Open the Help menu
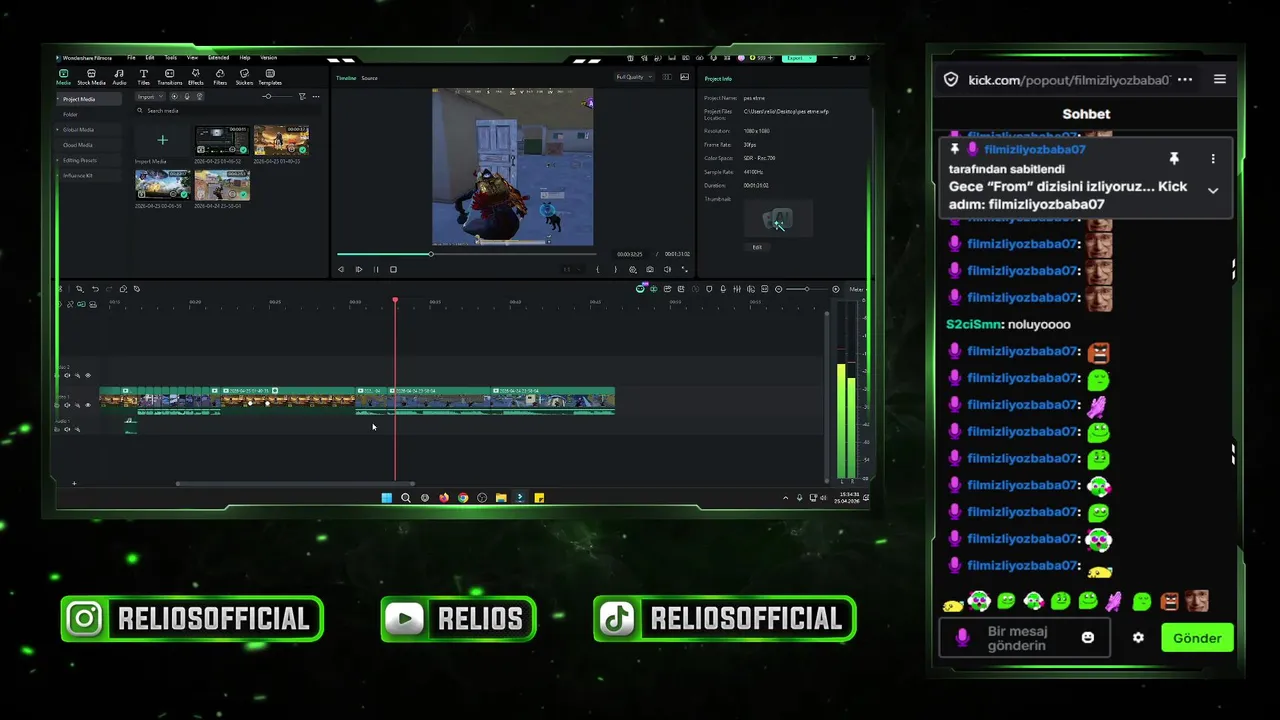The width and height of the screenshot is (1280, 720). tap(245, 58)
